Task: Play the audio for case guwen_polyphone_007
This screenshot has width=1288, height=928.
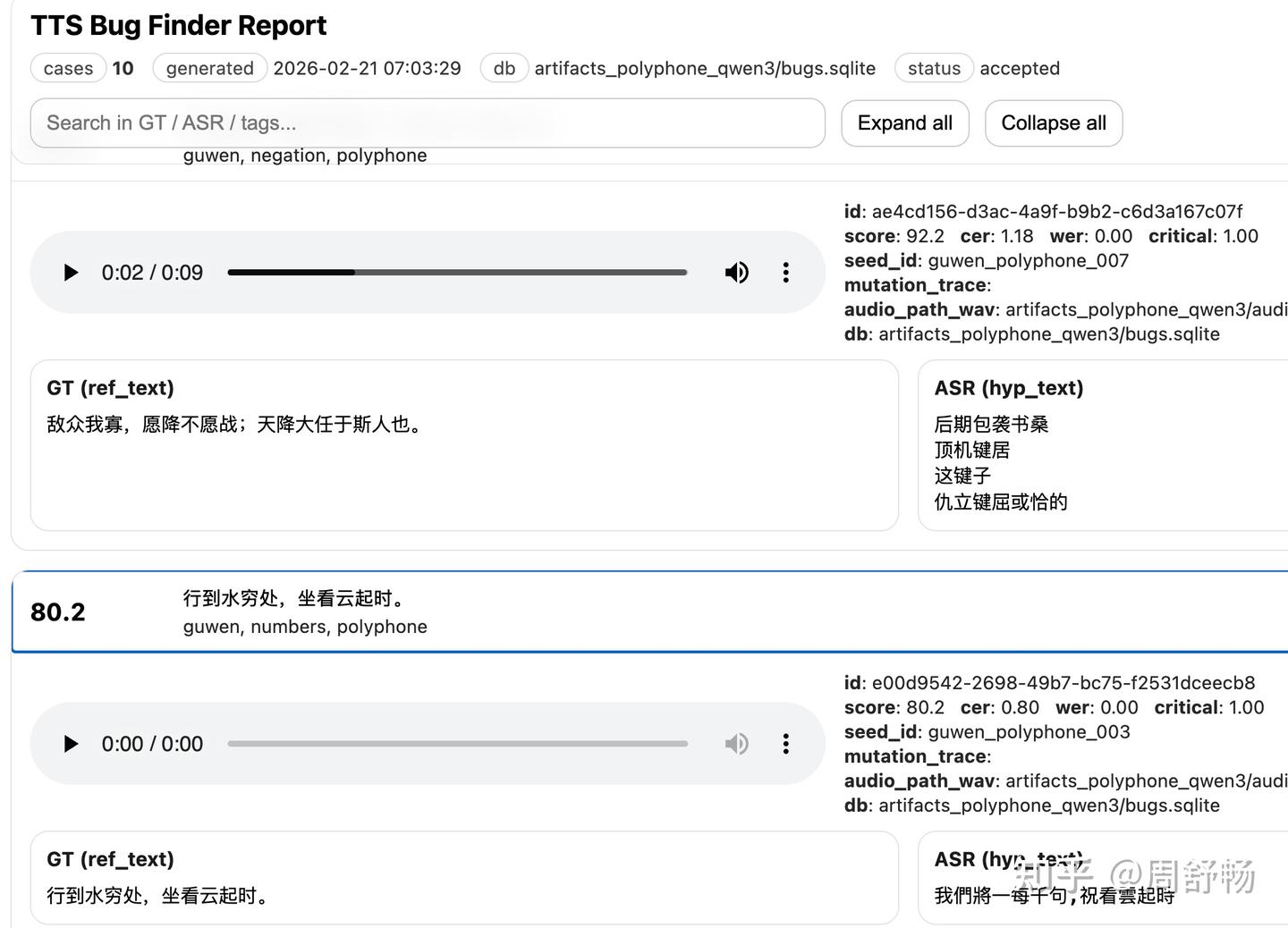Action: coord(71,273)
